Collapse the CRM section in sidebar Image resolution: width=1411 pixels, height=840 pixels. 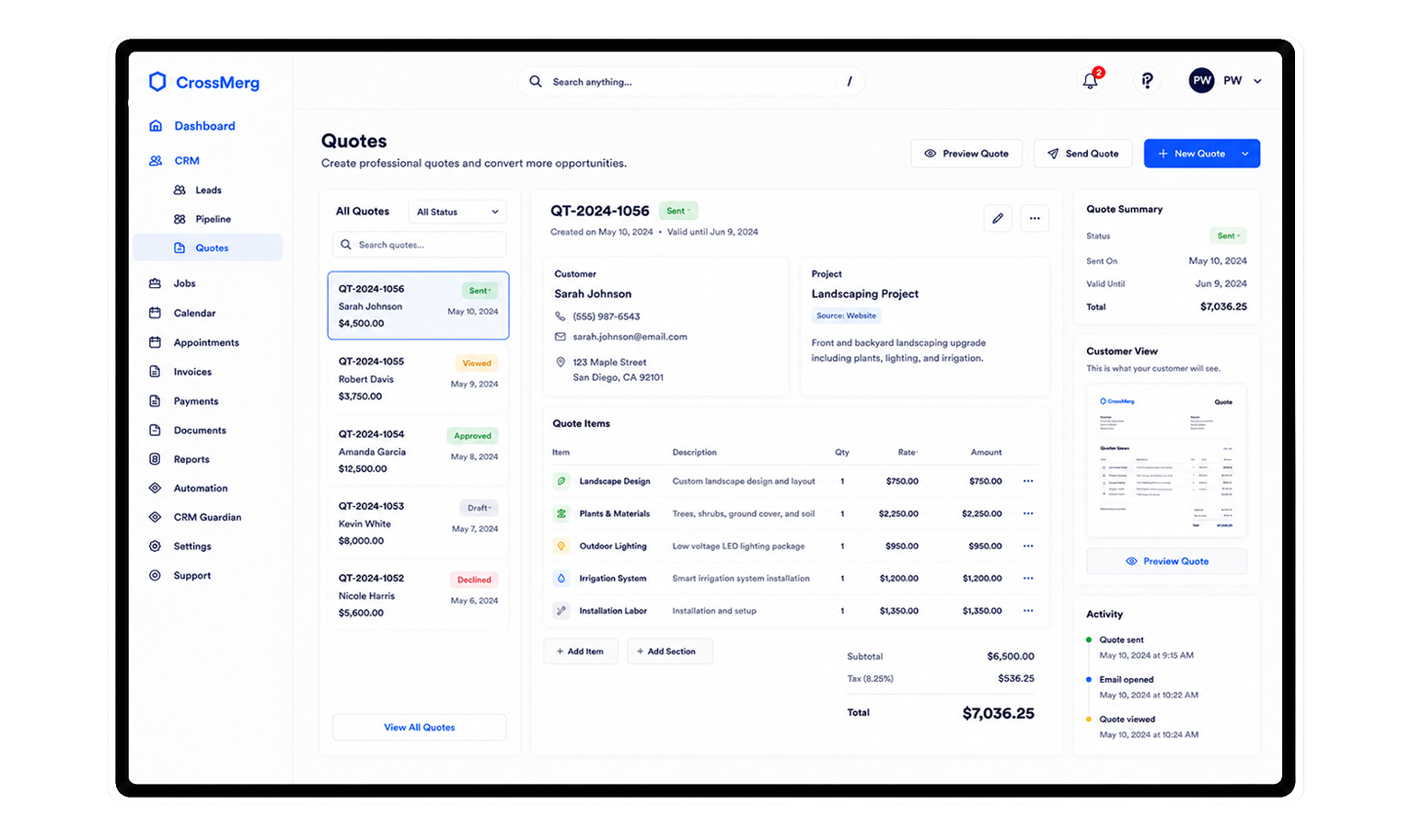pyautogui.click(x=187, y=161)
